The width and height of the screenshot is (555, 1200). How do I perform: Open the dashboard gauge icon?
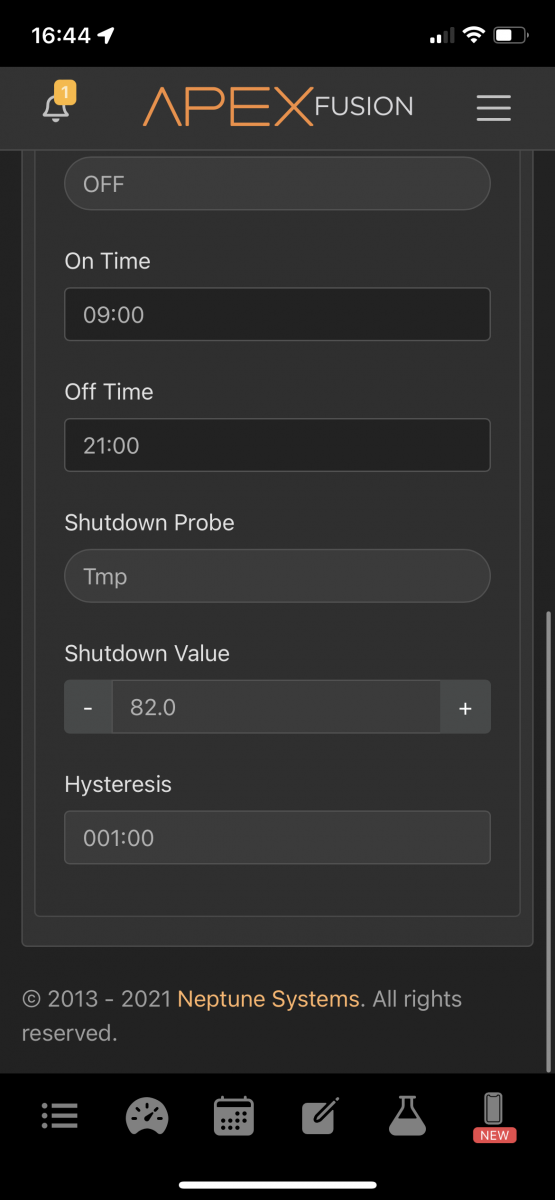point(147,1115)
